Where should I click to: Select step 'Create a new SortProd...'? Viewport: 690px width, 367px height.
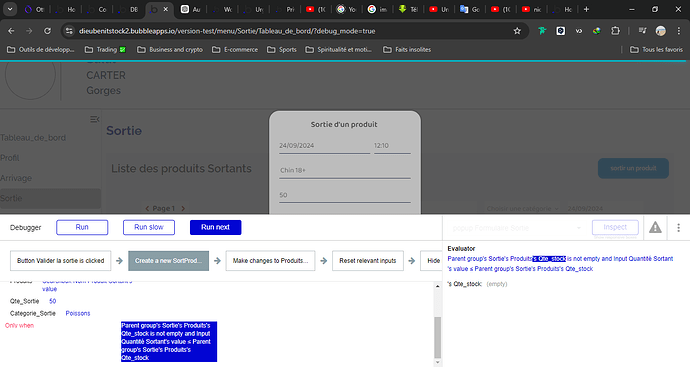point(169,261)
